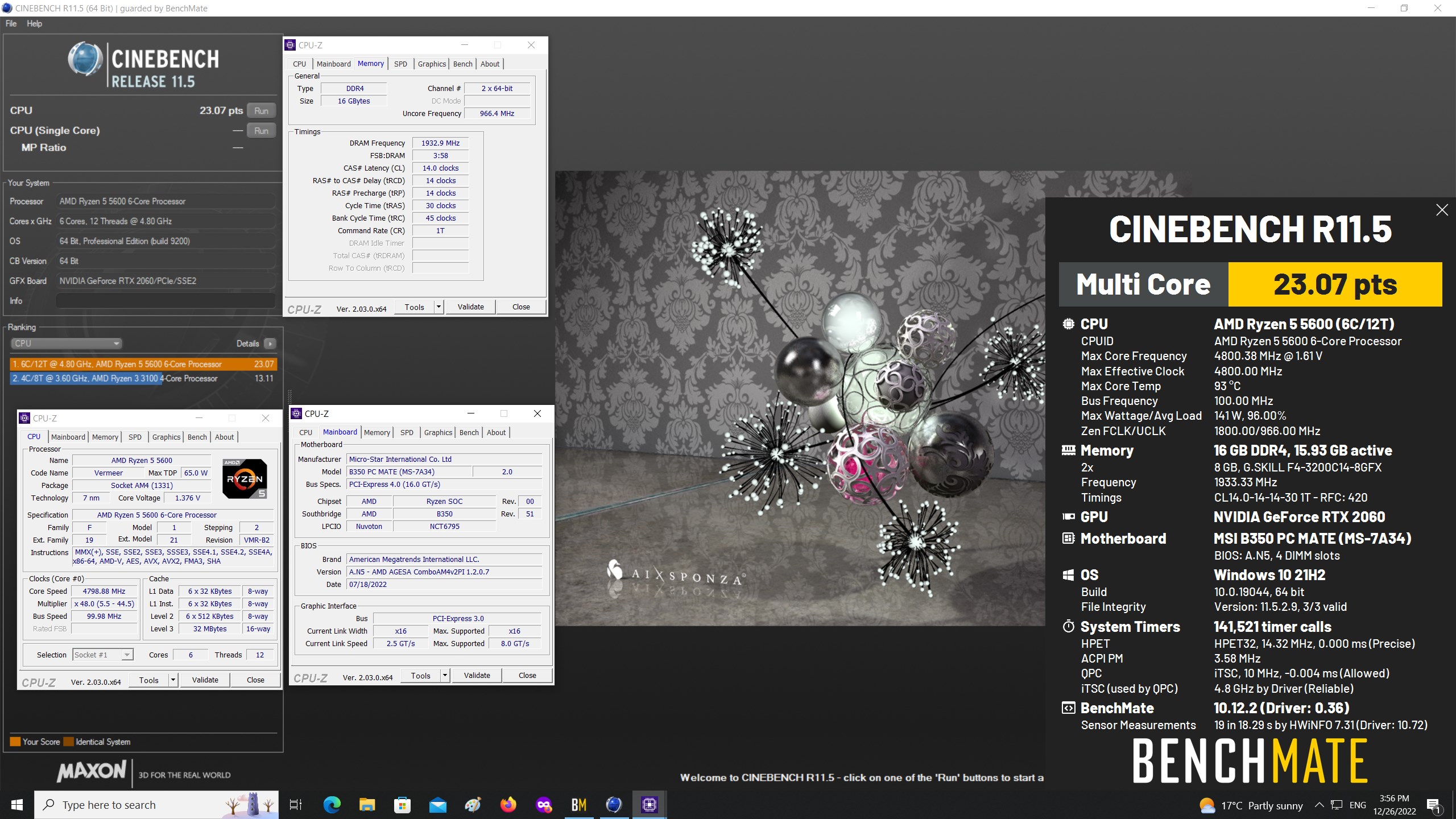1456x819 pixels.
Task: Show hidden system tray icons
Action: pos(1319,805)
